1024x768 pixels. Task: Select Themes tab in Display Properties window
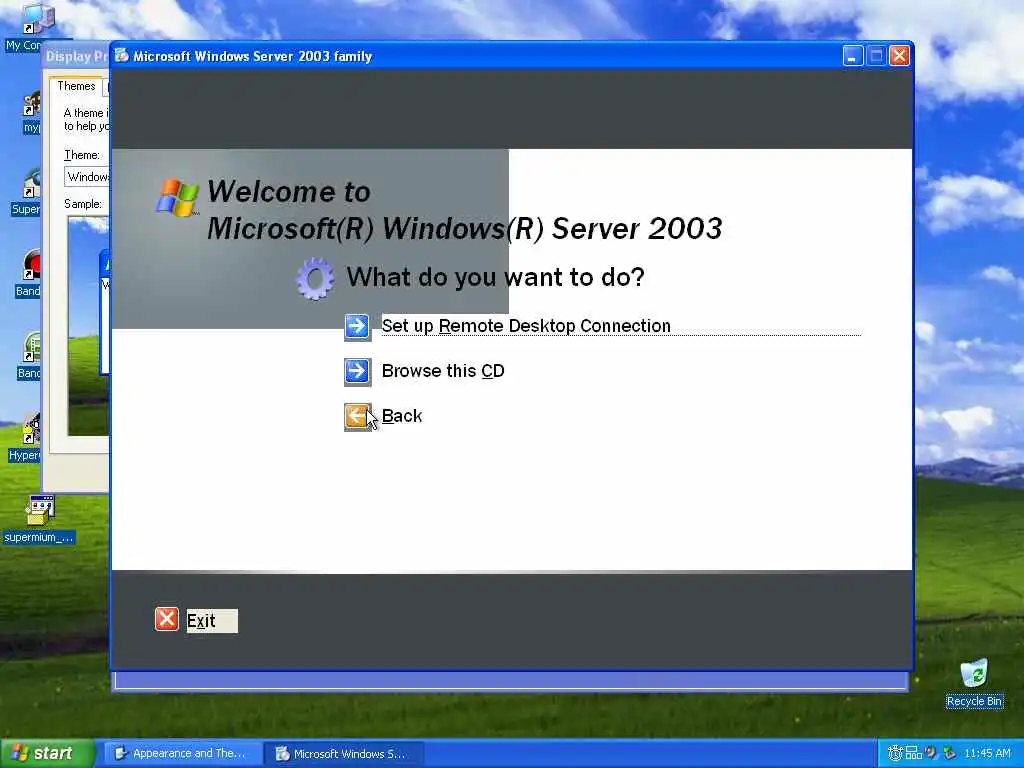[76, 86]
